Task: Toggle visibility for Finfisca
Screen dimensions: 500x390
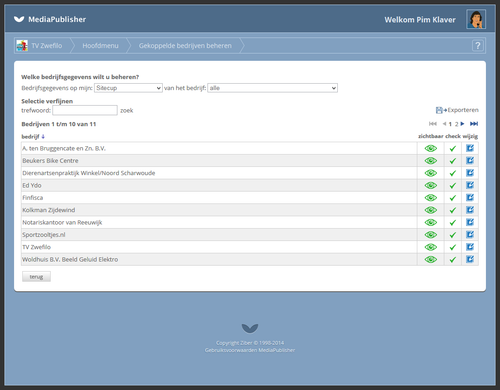Action: point(431,198)
